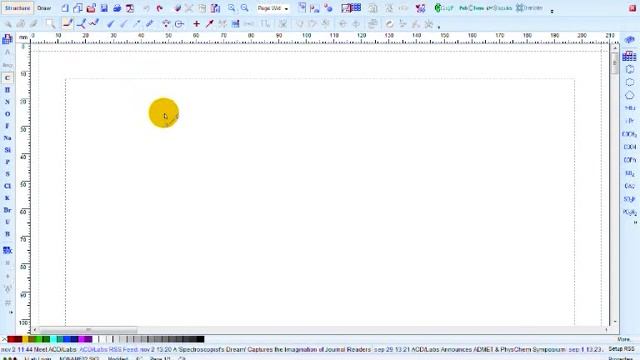Select the Nitrogen atom button
640x360 pixels.
coord(7,102)
